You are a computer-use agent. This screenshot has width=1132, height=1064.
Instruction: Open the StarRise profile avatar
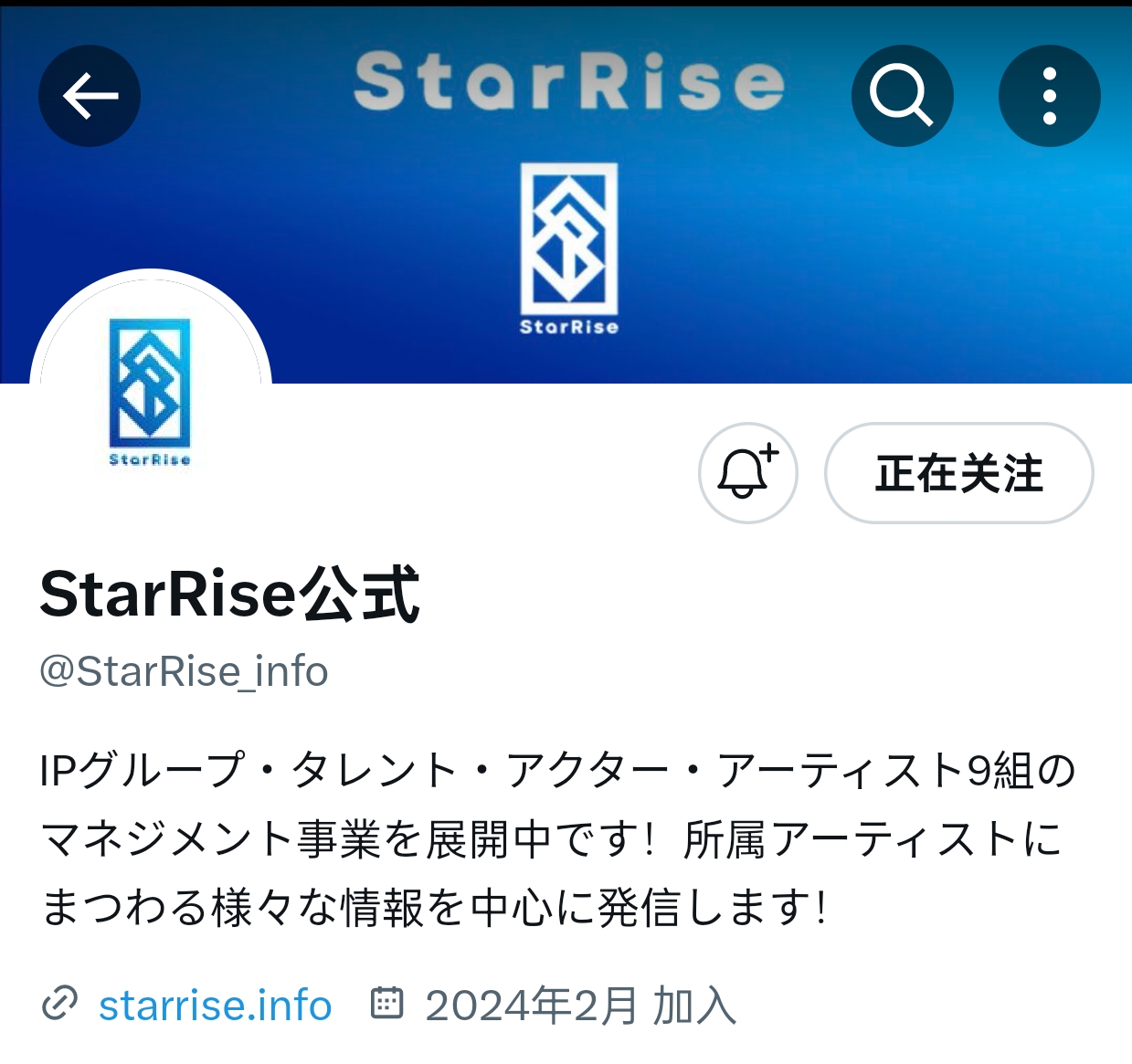[x=151, y=390]
